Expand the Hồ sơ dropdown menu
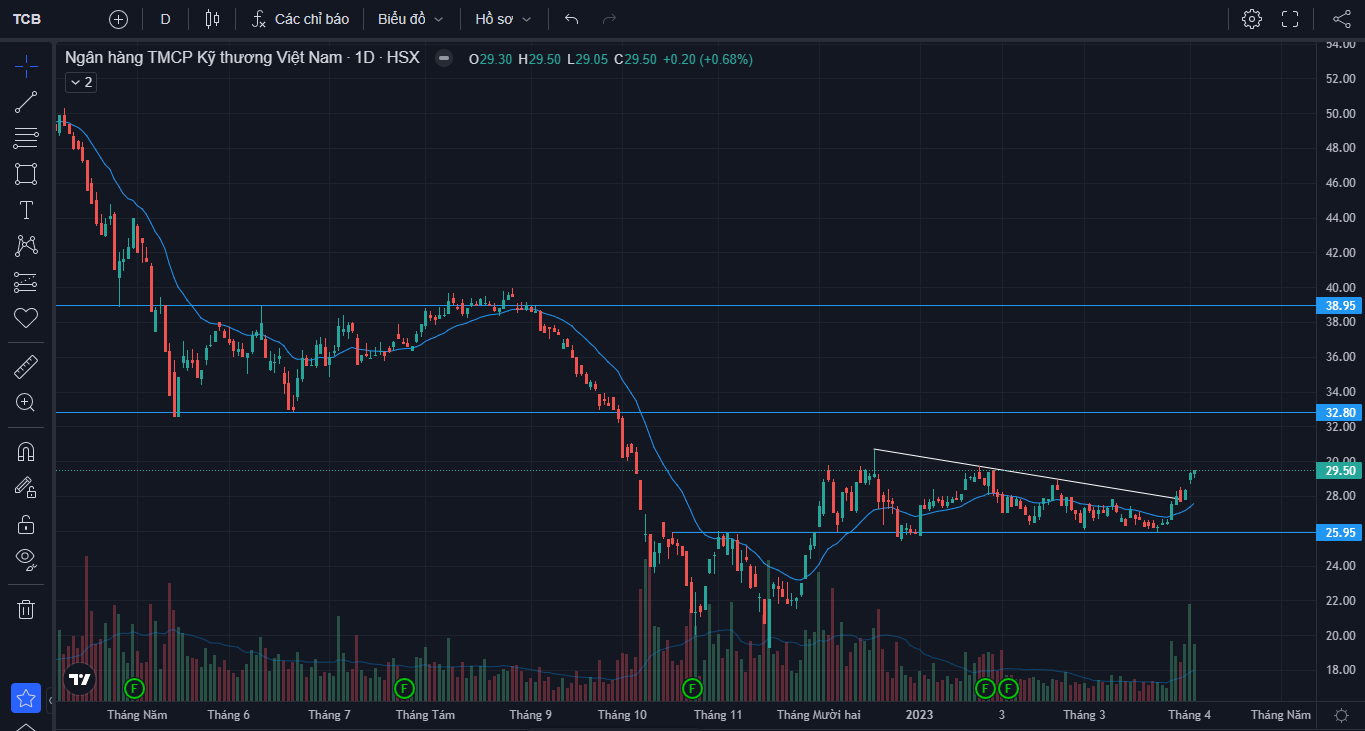This screenshot has height=731, width=1365. (x=503, y=19)
